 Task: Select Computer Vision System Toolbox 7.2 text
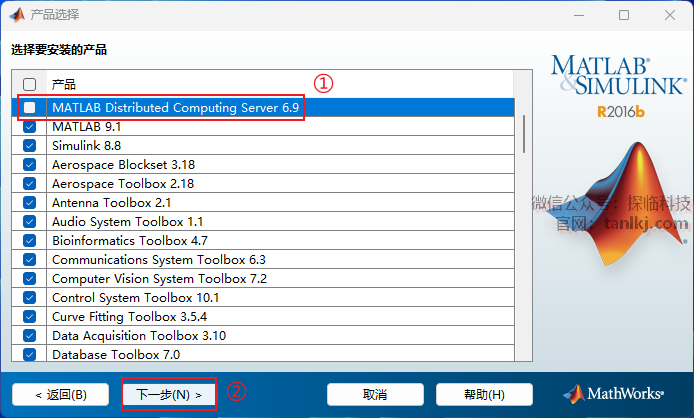coord(159,279)
